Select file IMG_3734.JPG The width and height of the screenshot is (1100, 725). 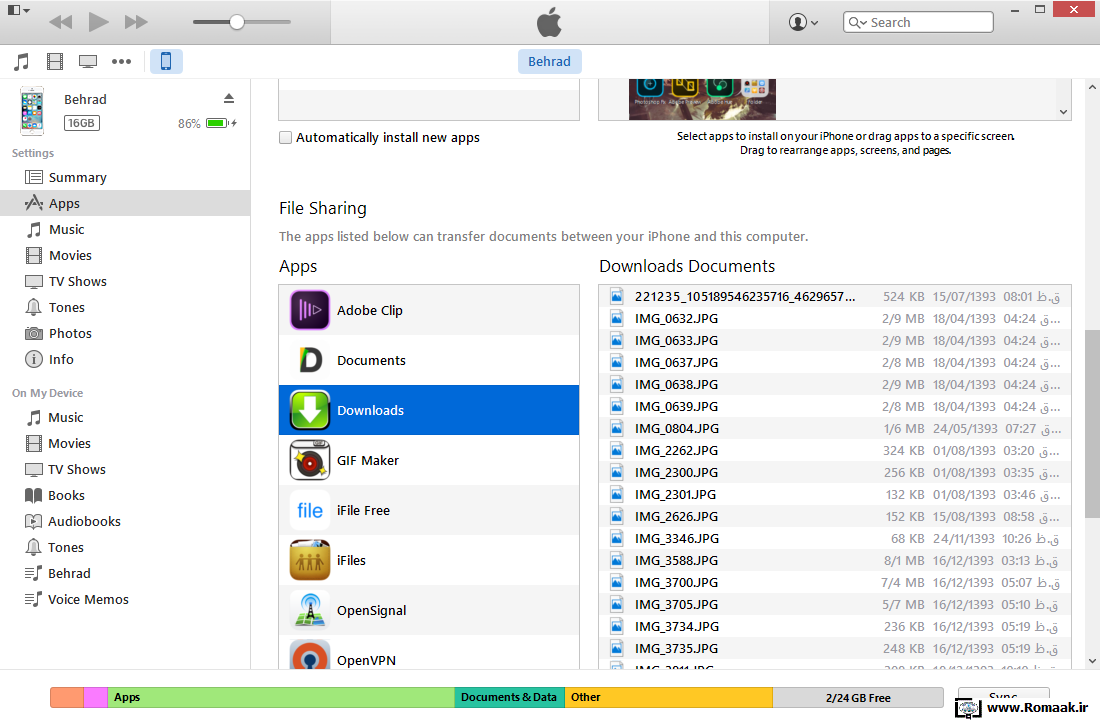pos(835,627)
